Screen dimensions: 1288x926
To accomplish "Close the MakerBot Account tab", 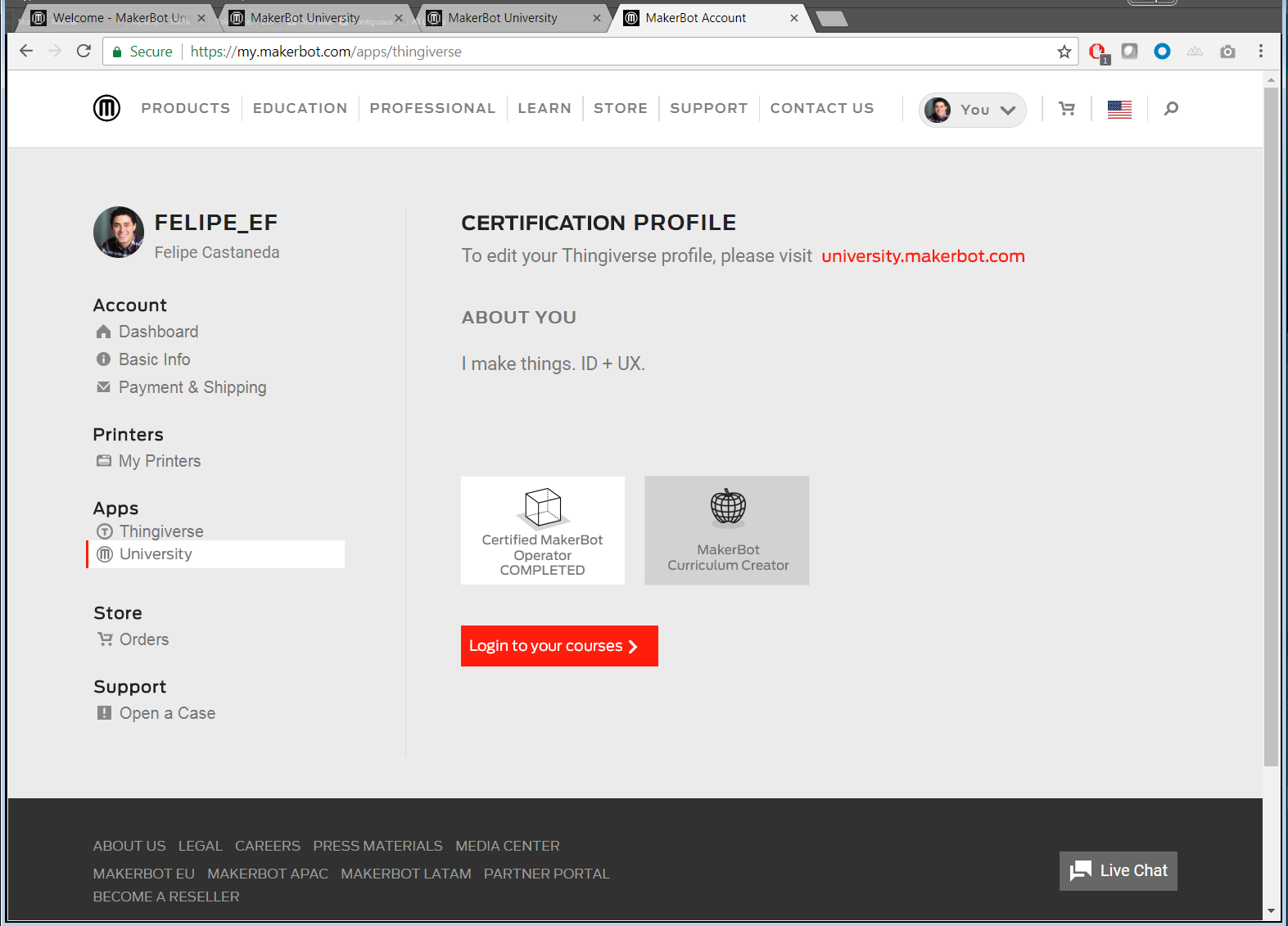I will 794,18.
